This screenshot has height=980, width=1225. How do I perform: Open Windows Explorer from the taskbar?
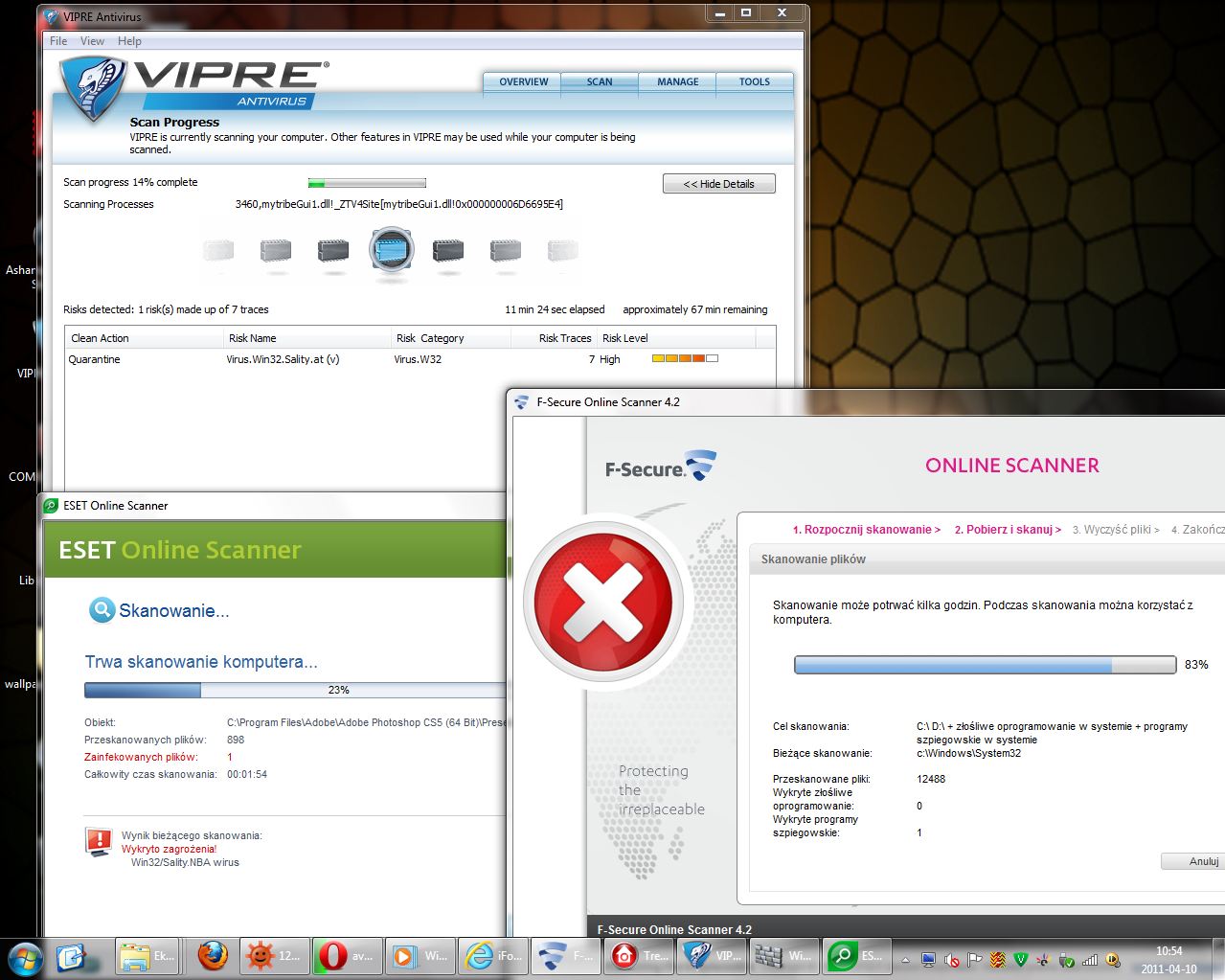(147, 956)
